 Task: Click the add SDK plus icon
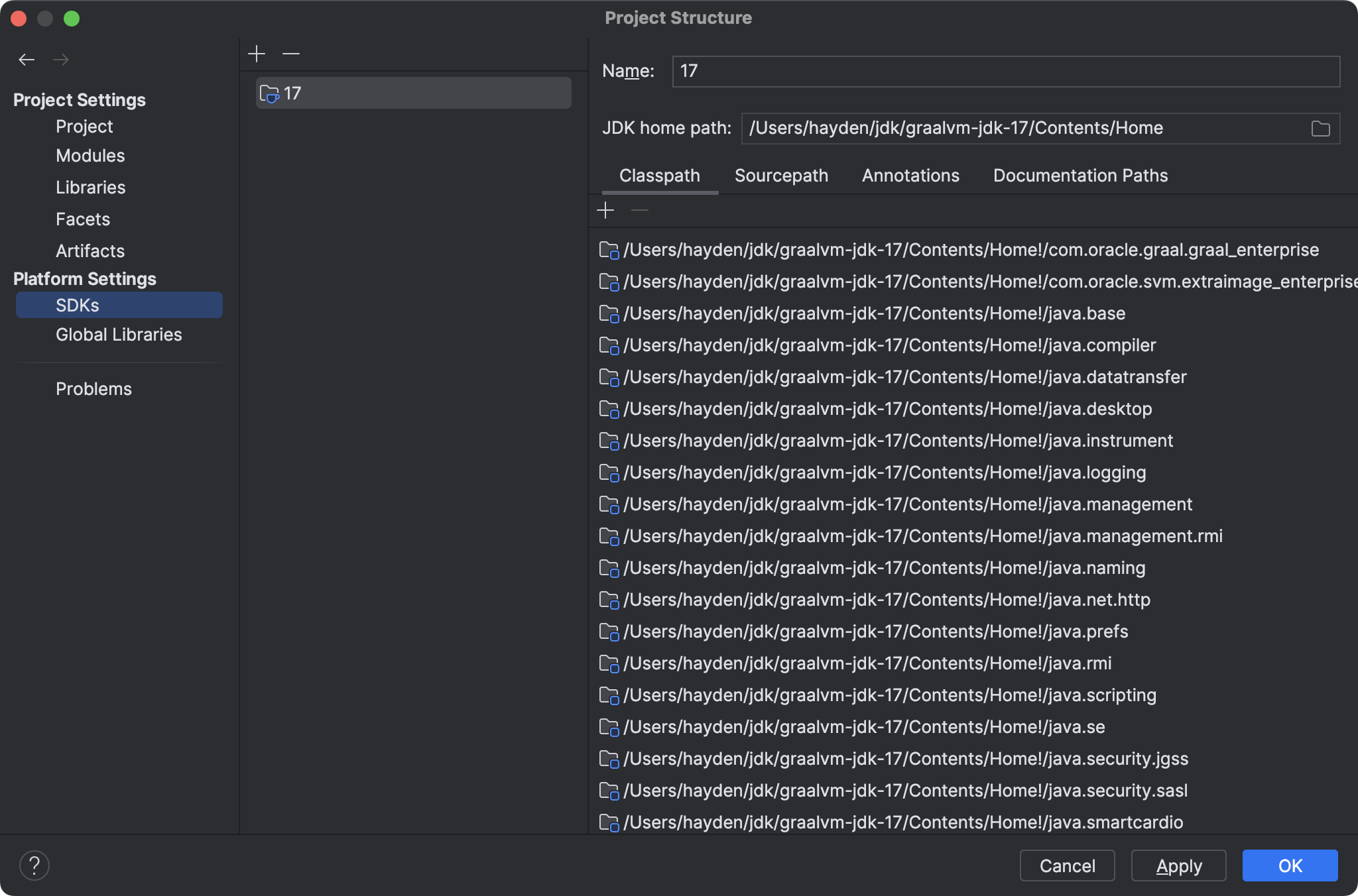257,54
